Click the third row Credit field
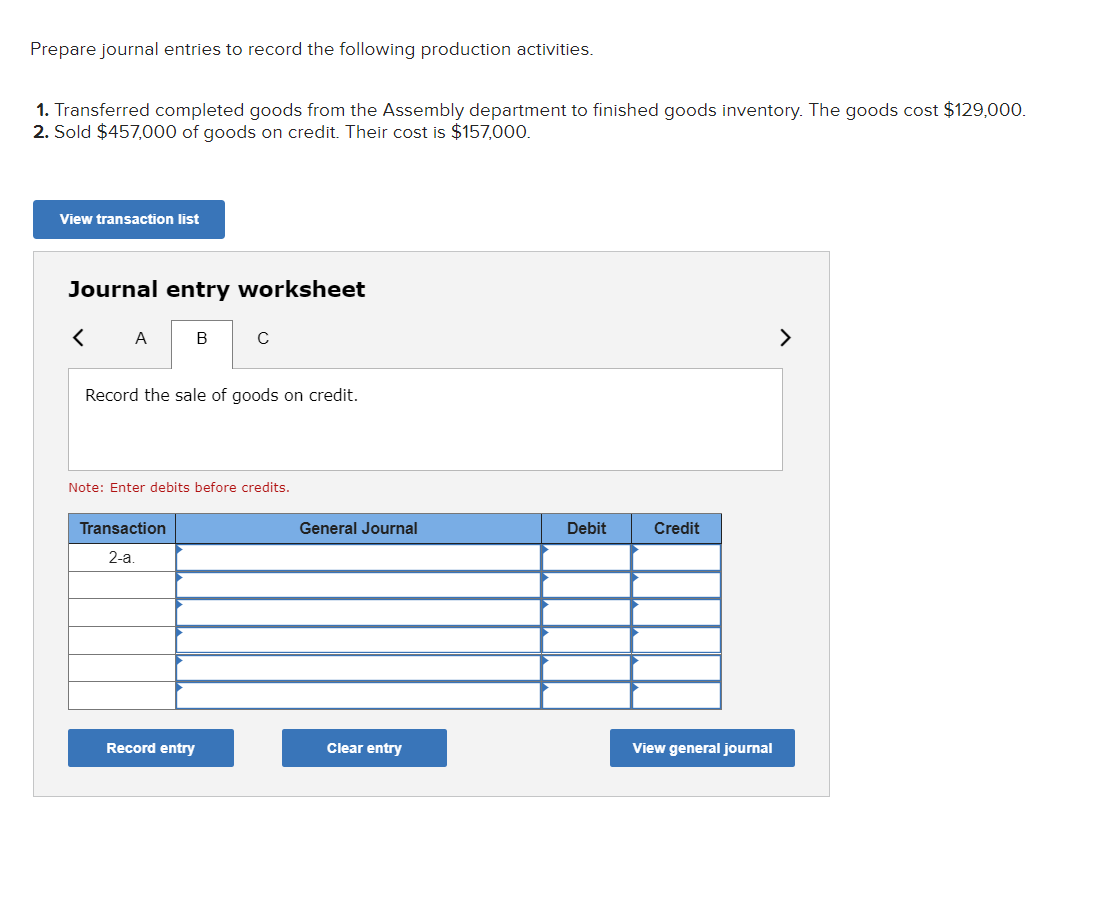This screenshot has width=1102, height=898. pos(676,613)
